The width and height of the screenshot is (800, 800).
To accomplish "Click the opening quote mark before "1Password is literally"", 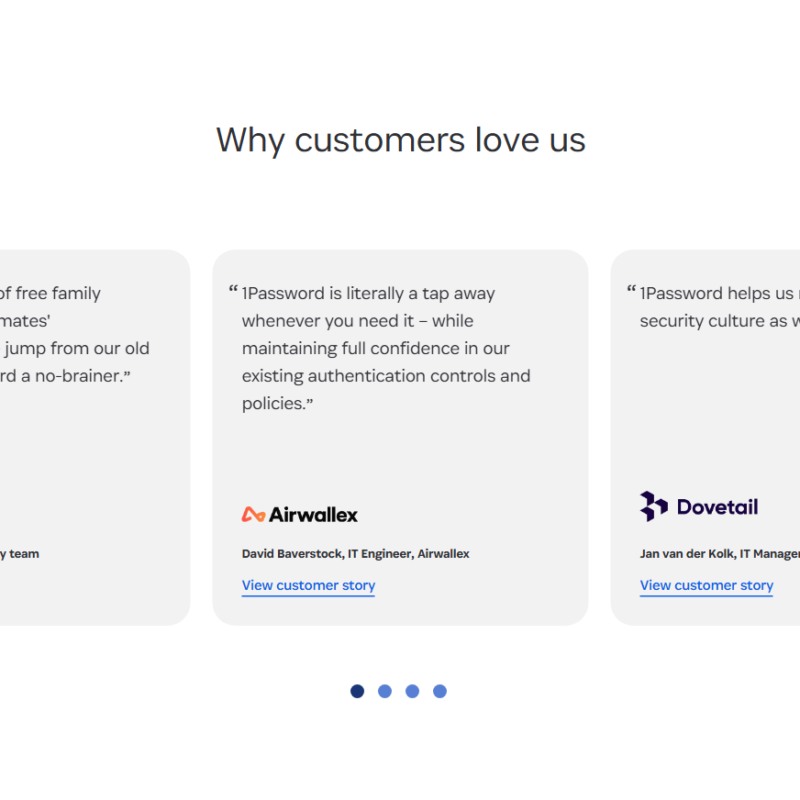I will (233, 292).
